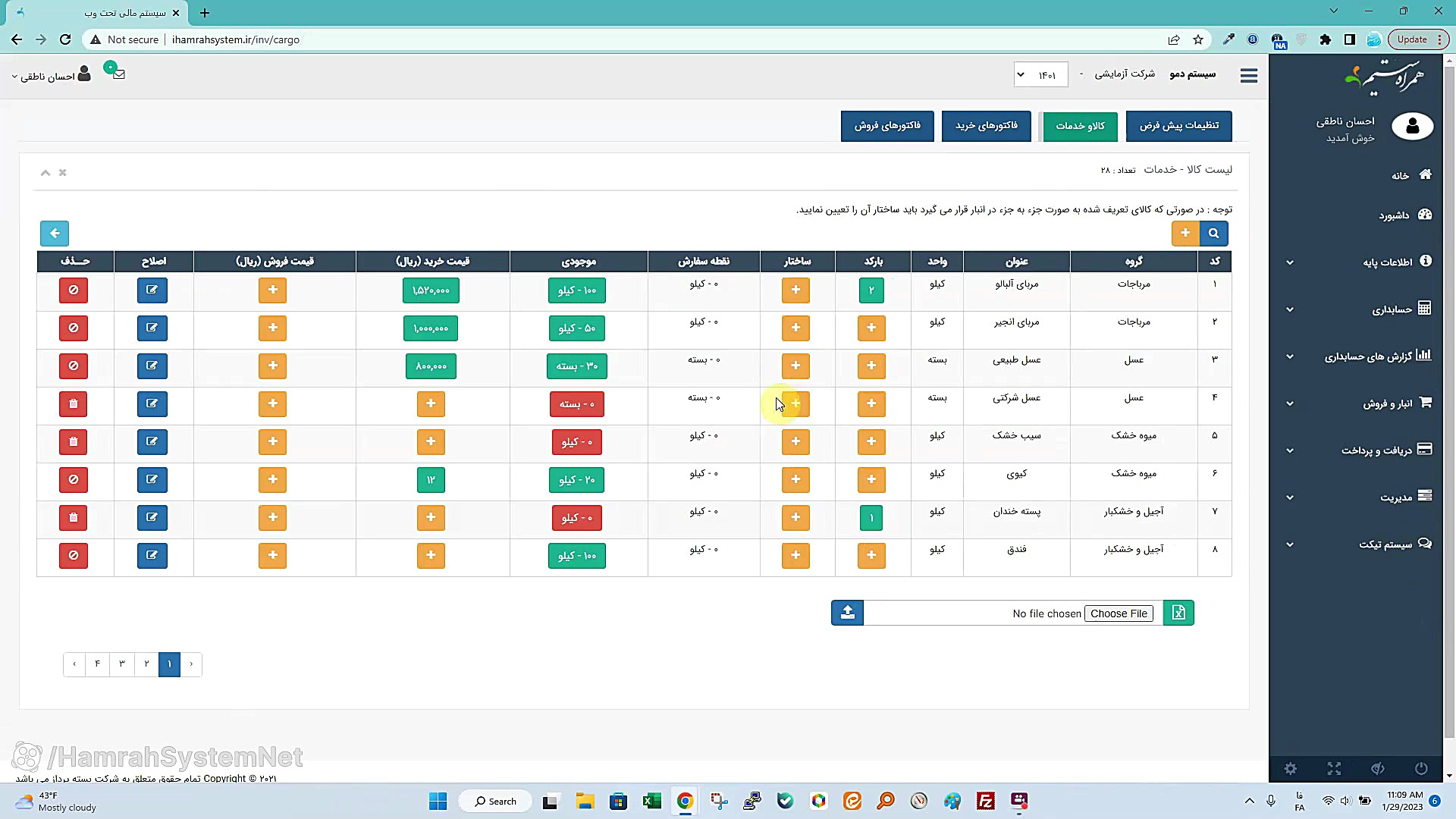The width and height of the screenshot is (1456, 819).
Task: Click the blue search icon above table
Action: (1213, 234)
